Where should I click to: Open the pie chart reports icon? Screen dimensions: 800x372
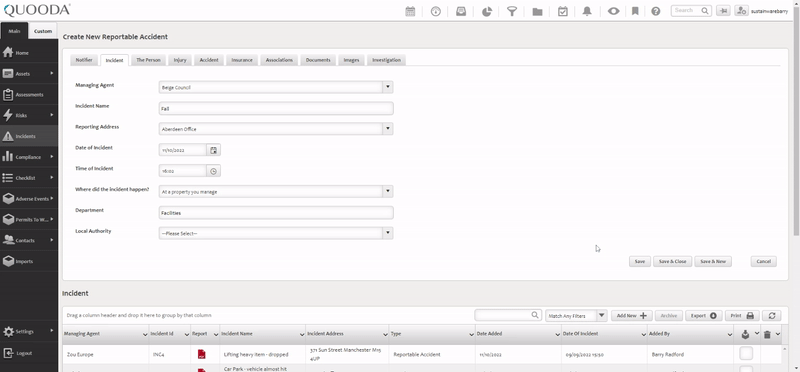coord(486,11)
